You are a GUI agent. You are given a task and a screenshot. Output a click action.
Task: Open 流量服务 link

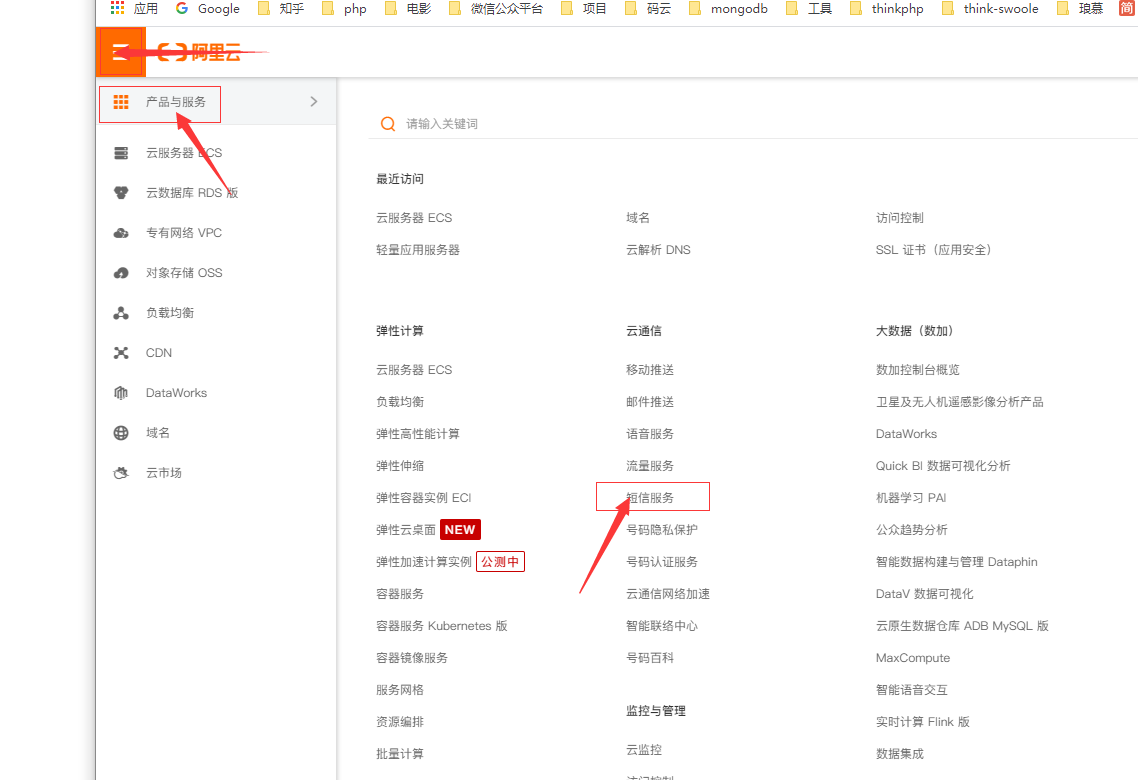tap(650, 466)
